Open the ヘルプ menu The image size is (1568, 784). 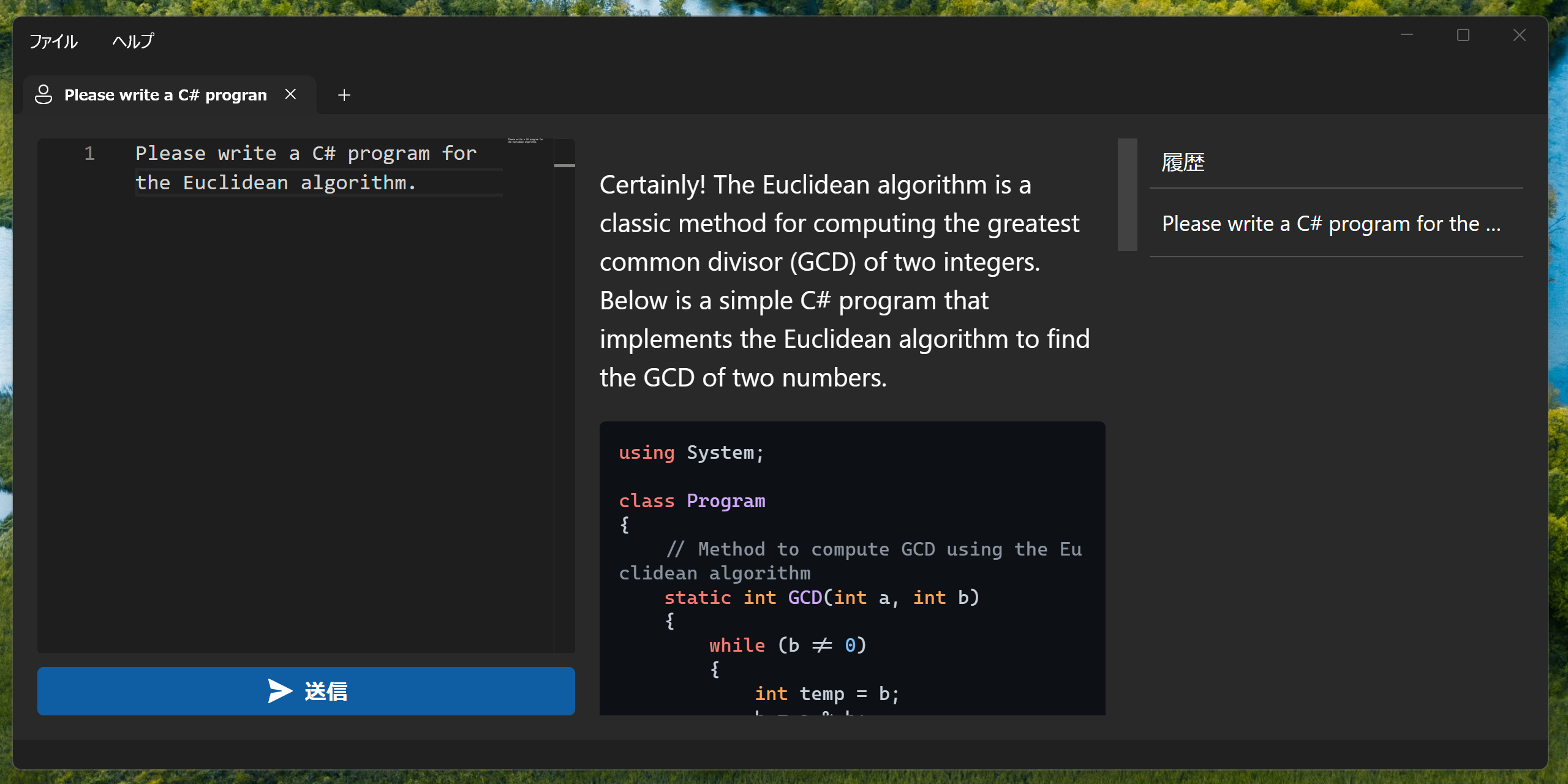[x=133, y=42]
